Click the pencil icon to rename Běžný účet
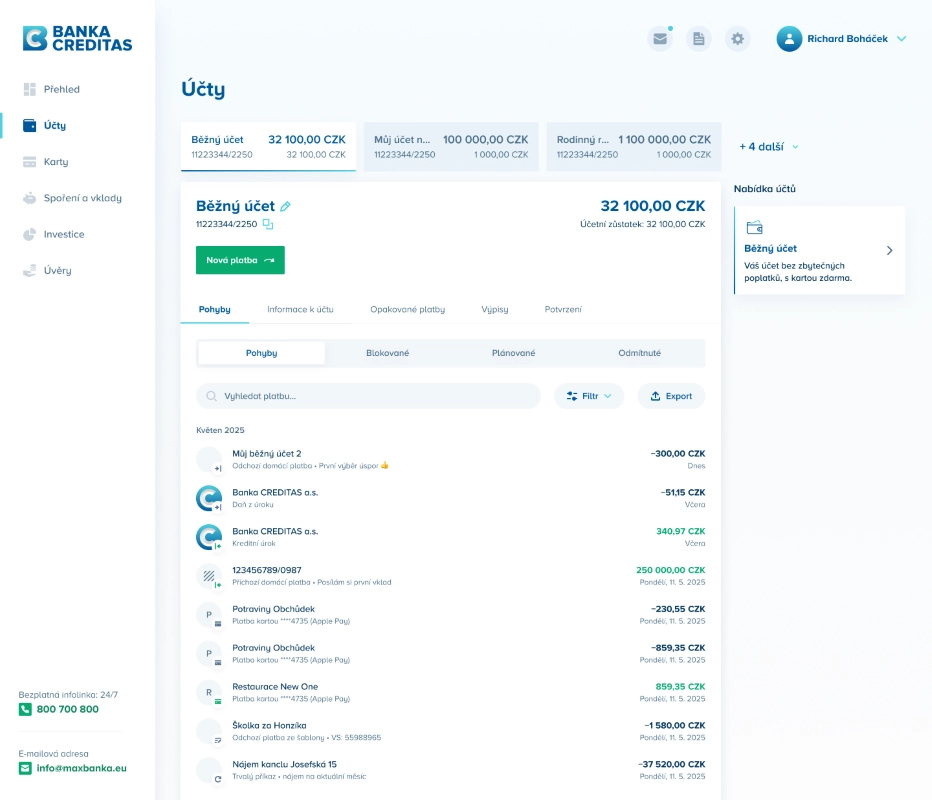The image size is (932, 800). [x=286, y=206]
